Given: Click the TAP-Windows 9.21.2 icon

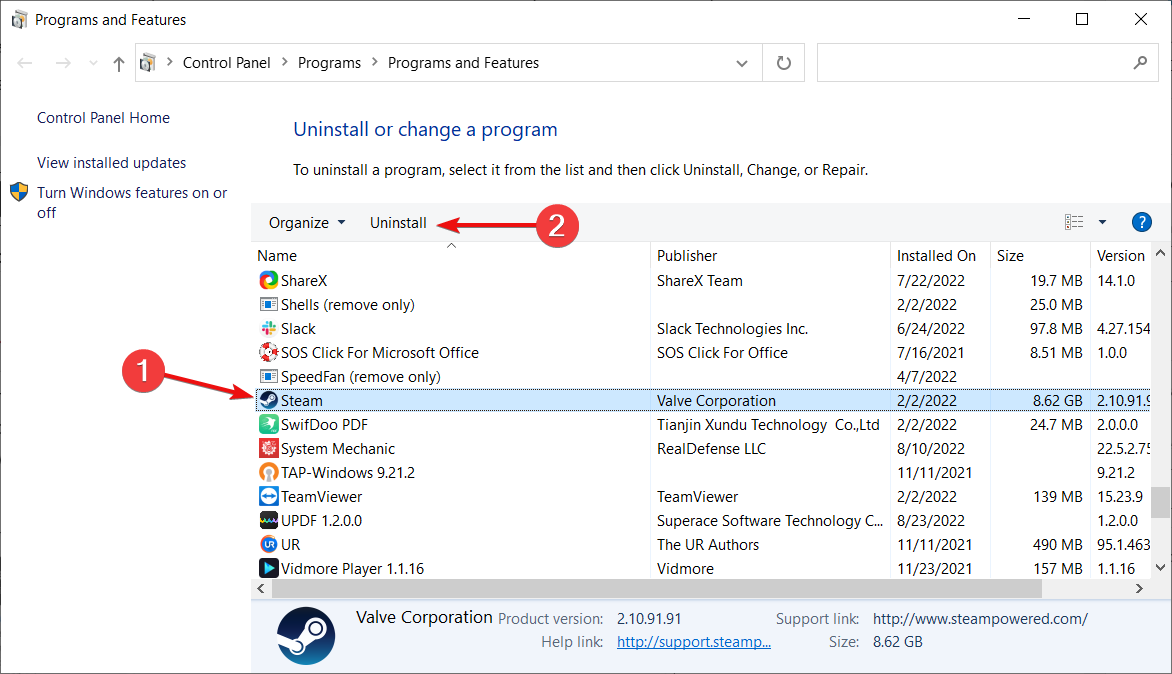Looking at the screenshot, I should 268,472.
